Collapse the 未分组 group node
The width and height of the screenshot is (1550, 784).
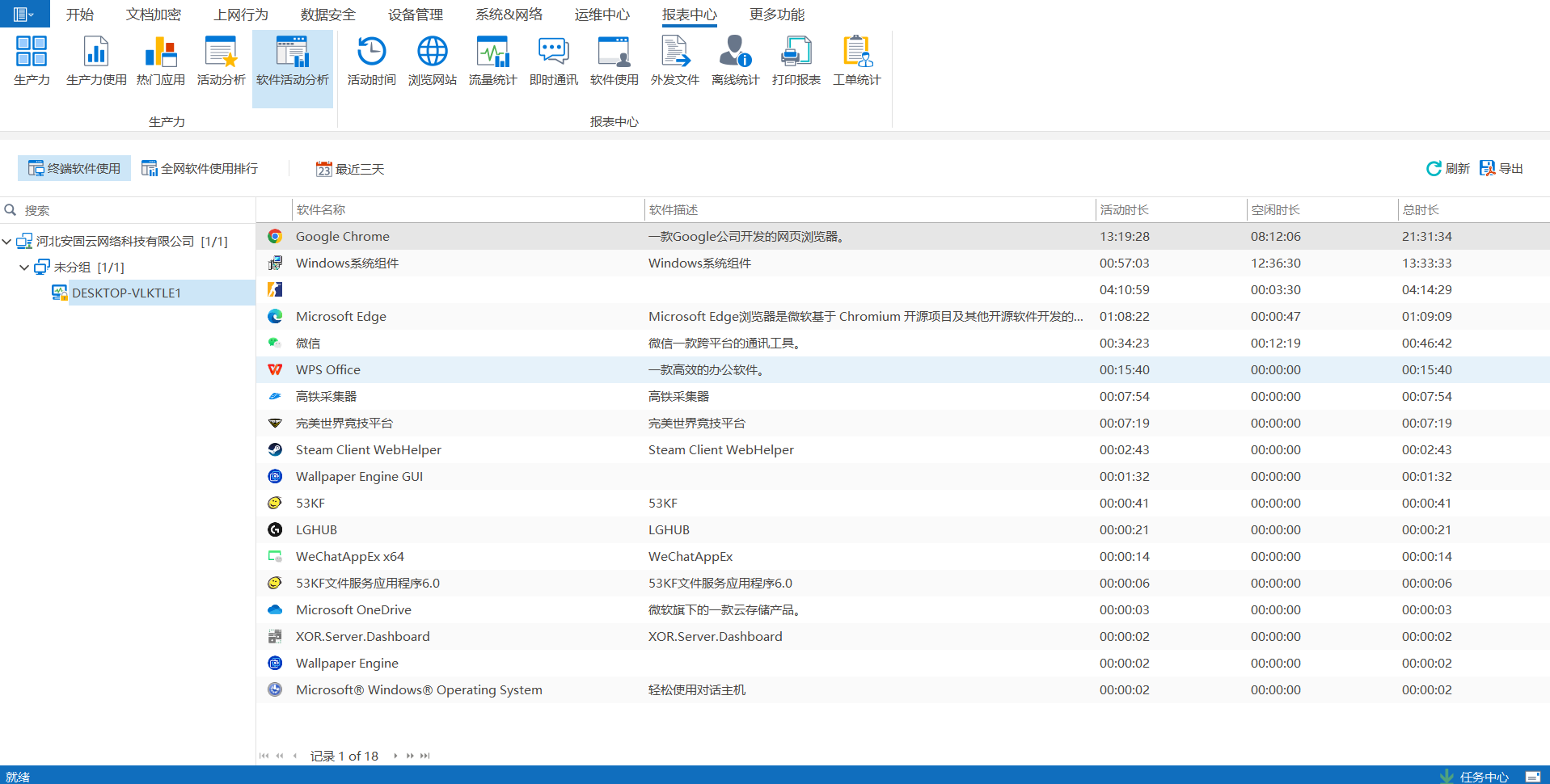pos(24,268)
